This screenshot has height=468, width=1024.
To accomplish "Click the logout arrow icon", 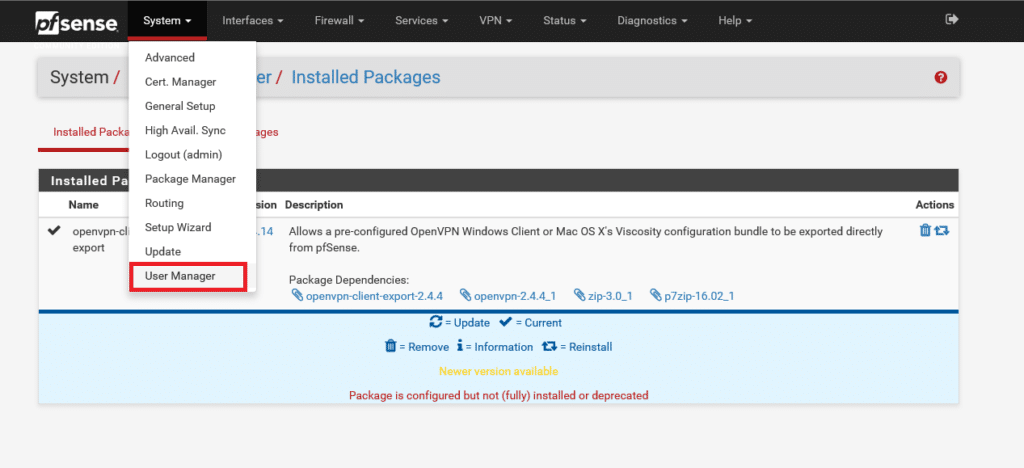I will [951, 19].
